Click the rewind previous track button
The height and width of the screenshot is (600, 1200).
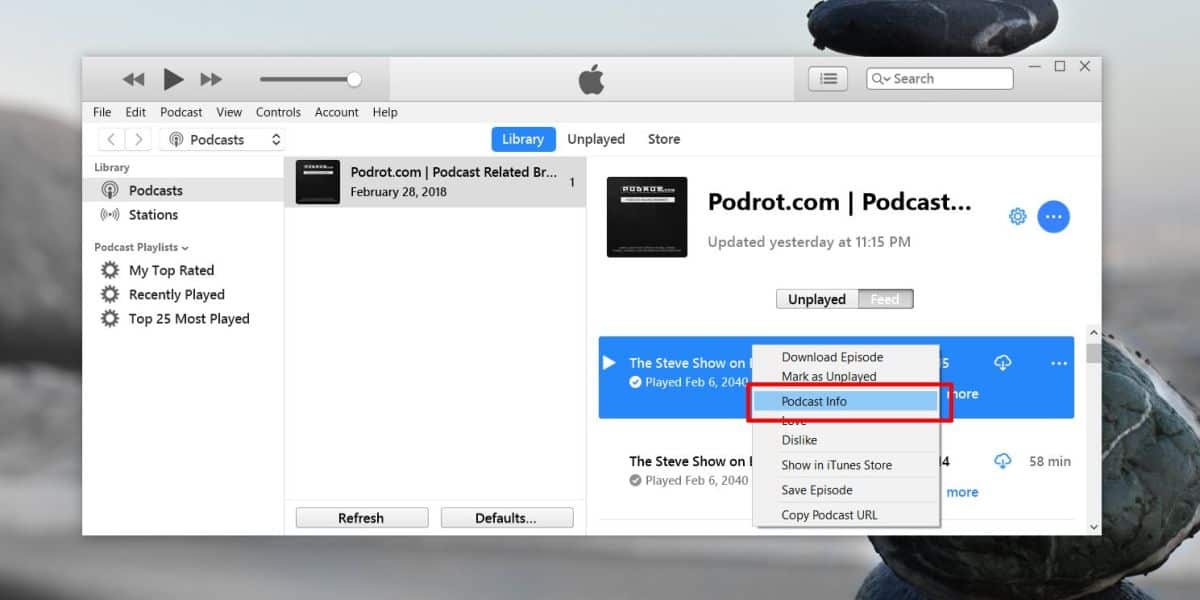point(133,79)
